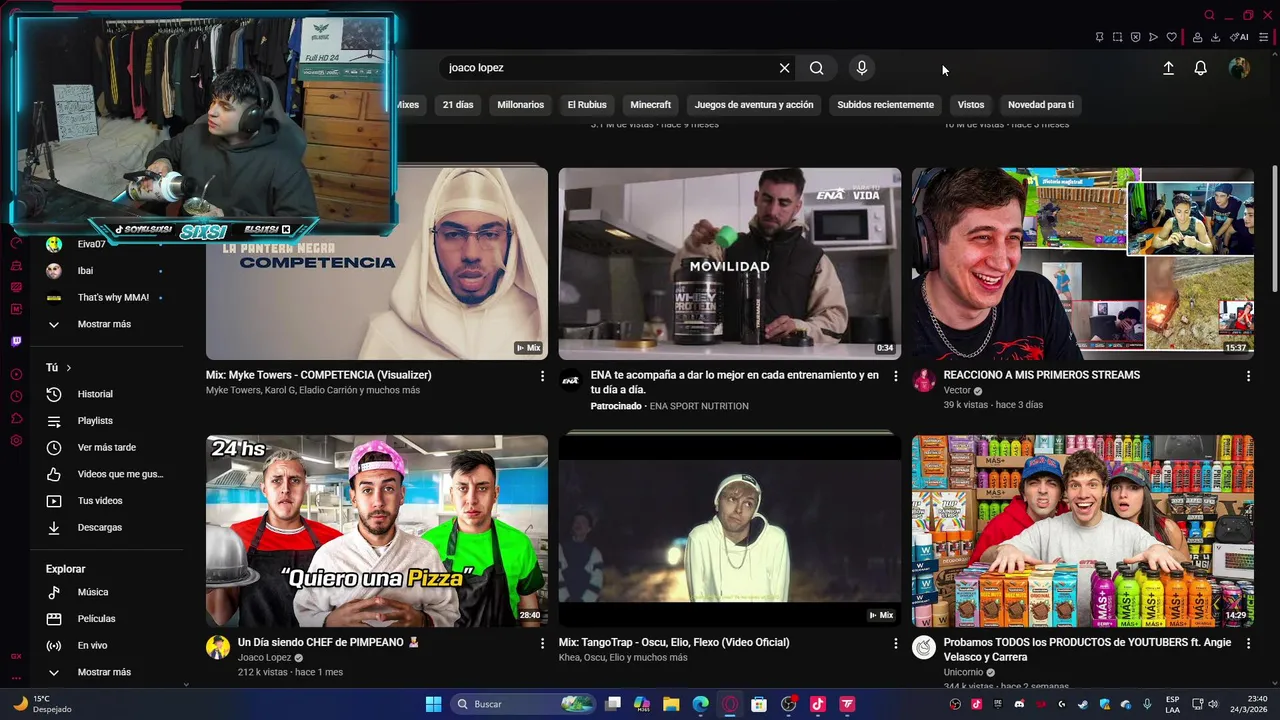Select the Subidos recientemente filter chip
The height and width of the screenshot is (720, 1280).
[885, 105]
